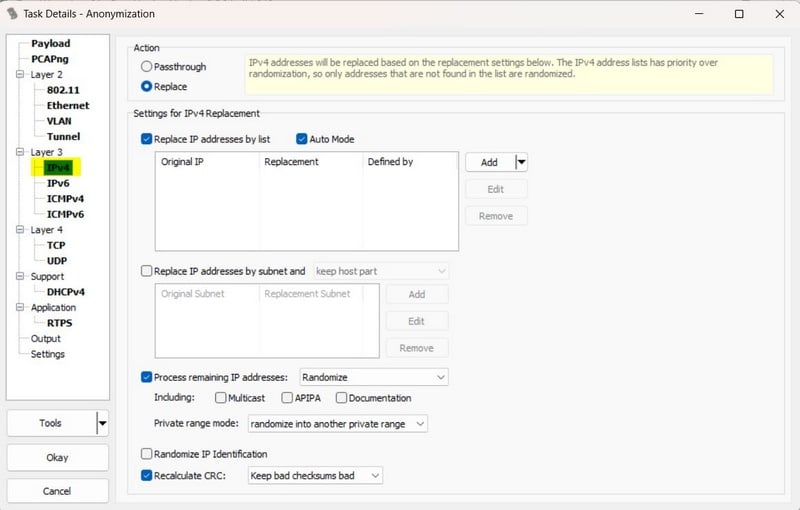Open the Add button dropdown arrow
The width and height of the screenshot is (800, 510).
click(521, 162)
